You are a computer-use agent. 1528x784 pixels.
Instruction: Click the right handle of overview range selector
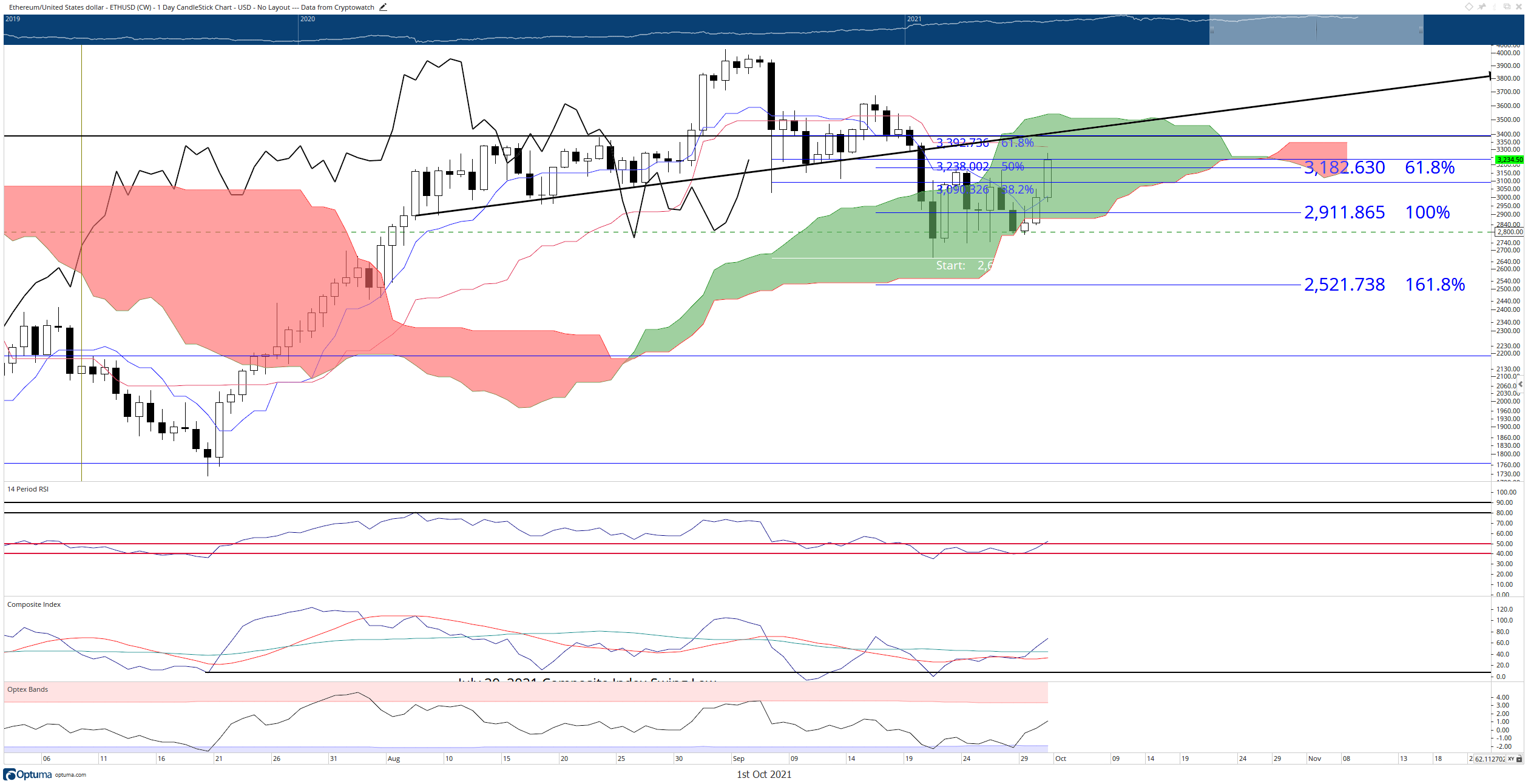point(1421,30)
